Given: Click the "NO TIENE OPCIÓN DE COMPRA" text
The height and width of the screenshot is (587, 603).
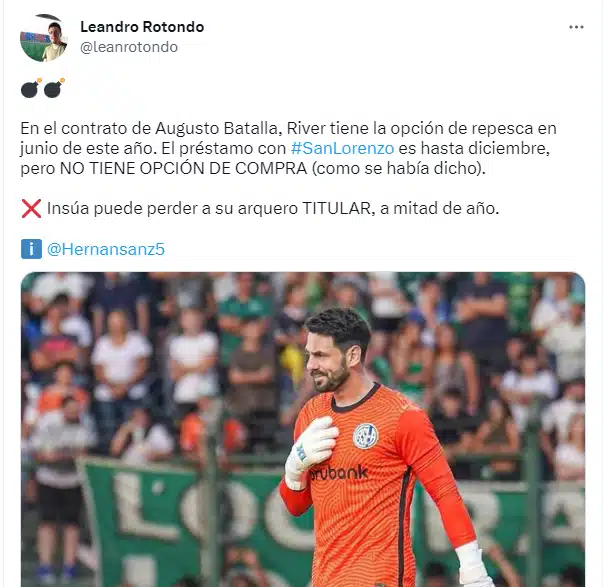Looking at the screenshot, I should coord(183,168).
